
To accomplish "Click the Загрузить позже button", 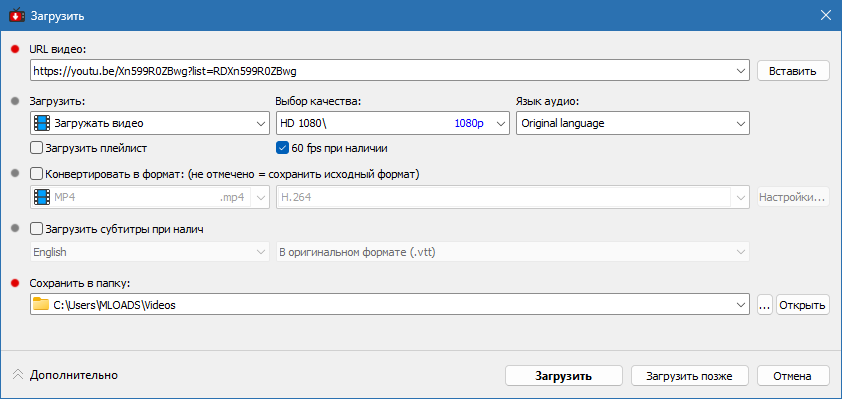I will [x=689, y=375].
